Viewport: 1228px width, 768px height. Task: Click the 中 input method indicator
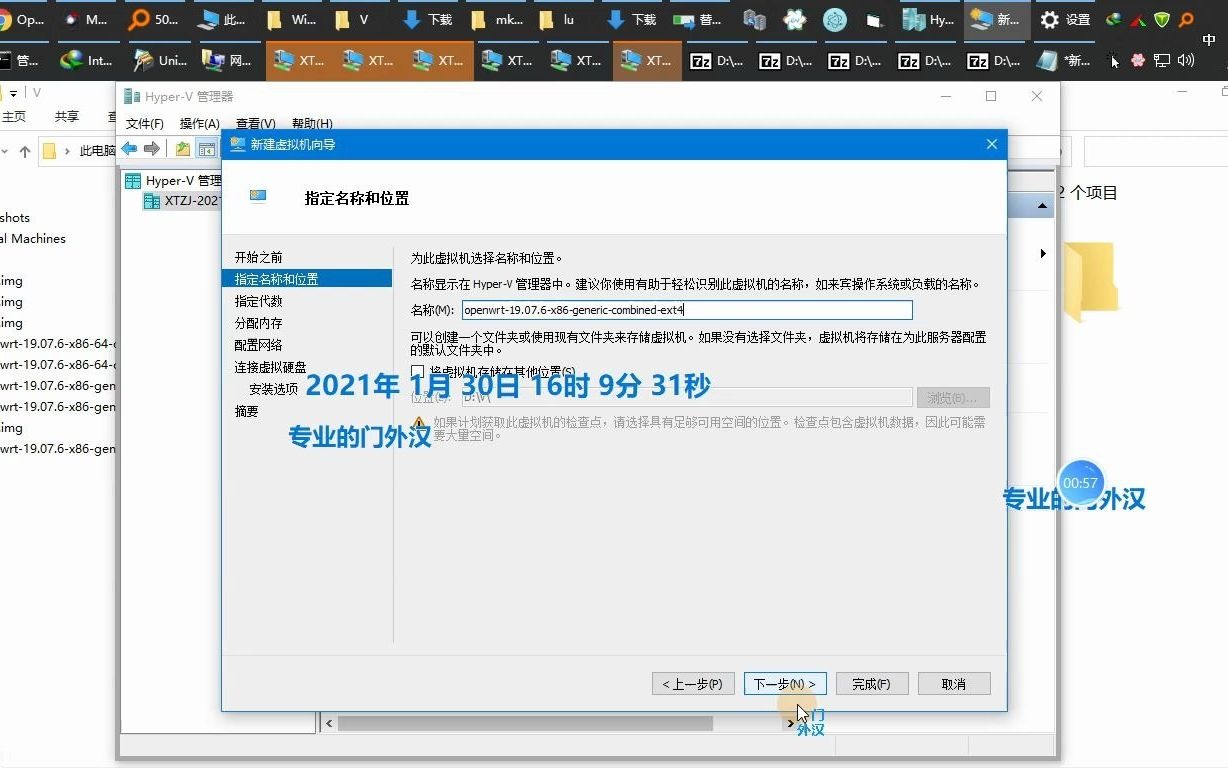pos(1209,41)
